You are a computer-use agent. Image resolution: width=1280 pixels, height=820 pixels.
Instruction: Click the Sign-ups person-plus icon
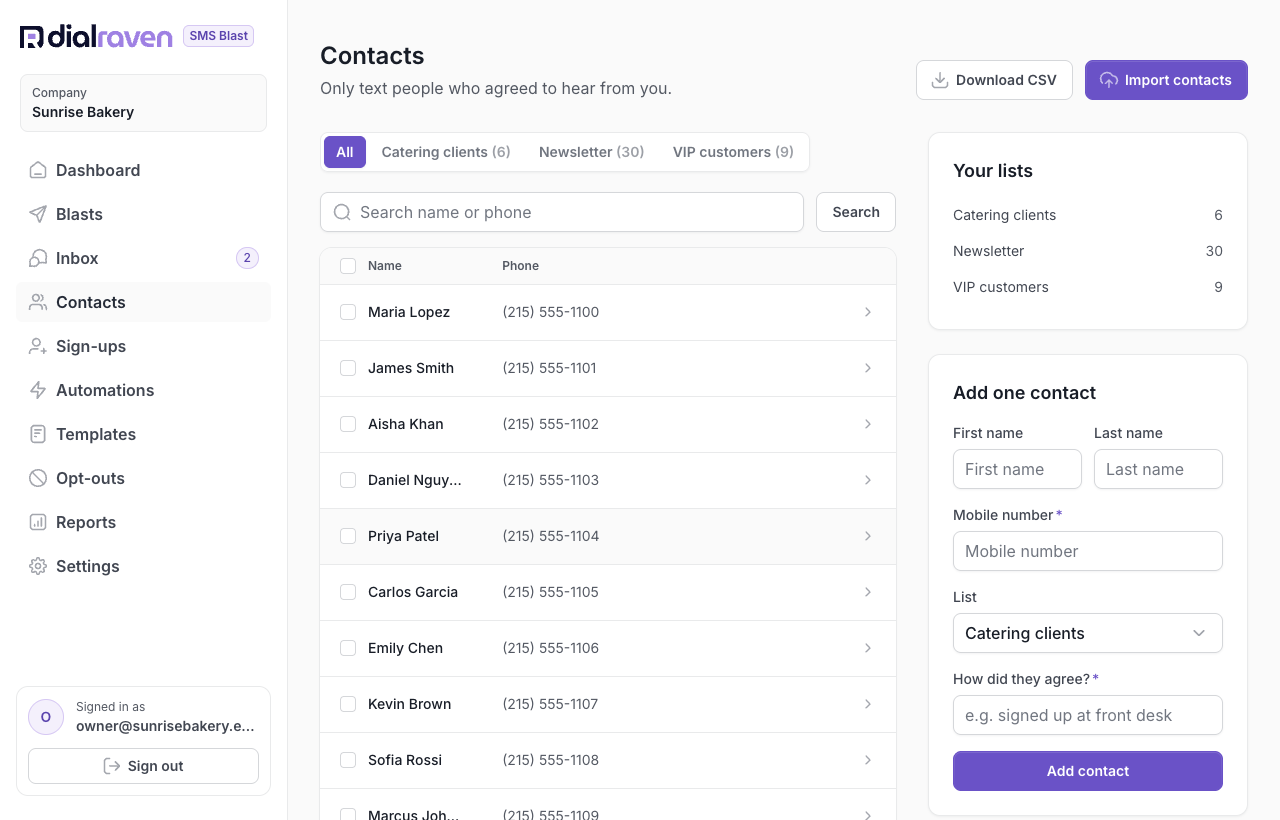pyautogui.click(x=38, y=346)
